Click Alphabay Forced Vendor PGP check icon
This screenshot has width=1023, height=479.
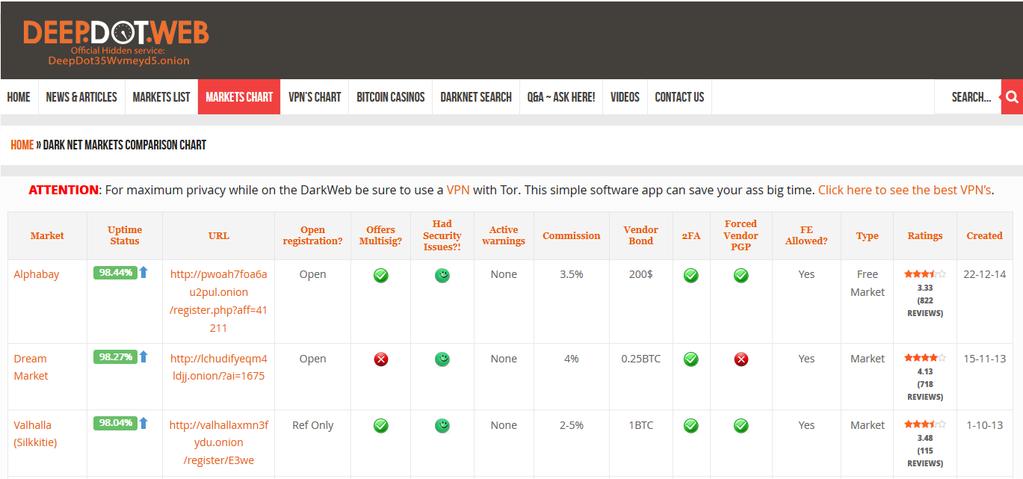click(741, 275)
